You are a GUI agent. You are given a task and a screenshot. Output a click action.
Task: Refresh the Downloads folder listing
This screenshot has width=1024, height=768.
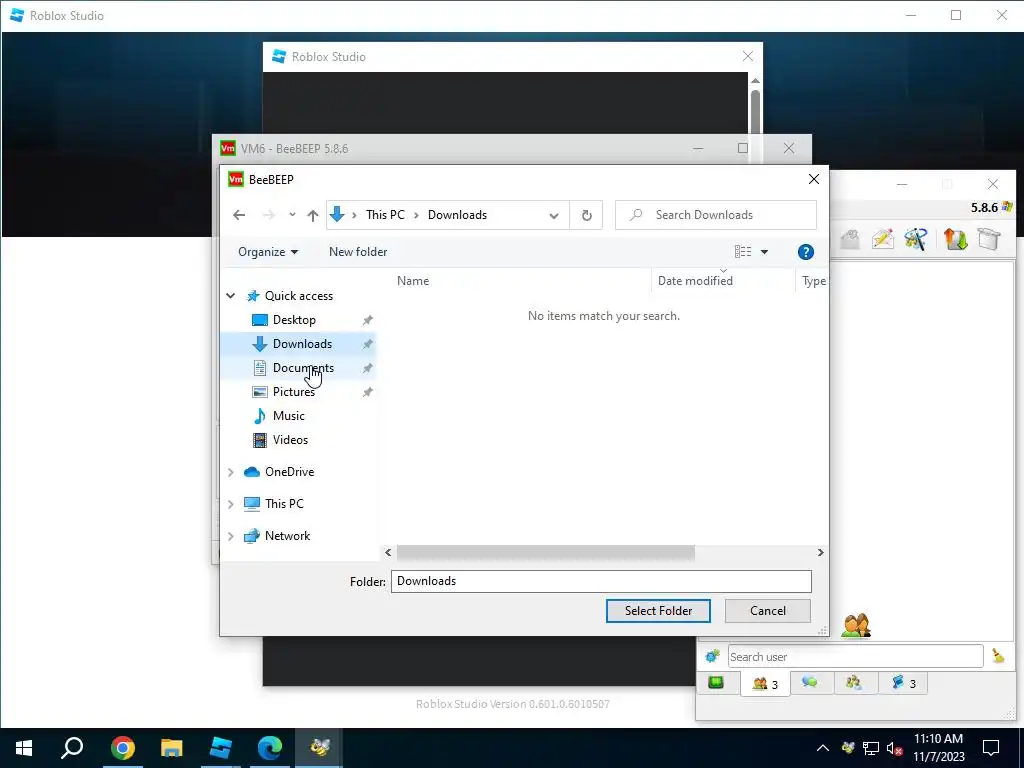[x=586, y=215]
